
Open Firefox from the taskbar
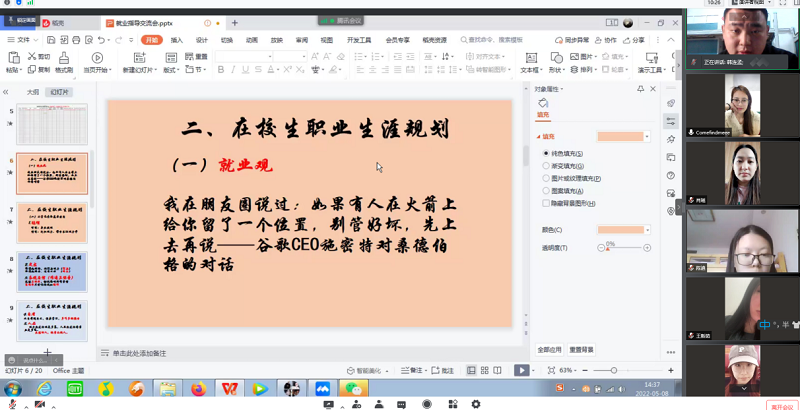click(x=198, y=389)
